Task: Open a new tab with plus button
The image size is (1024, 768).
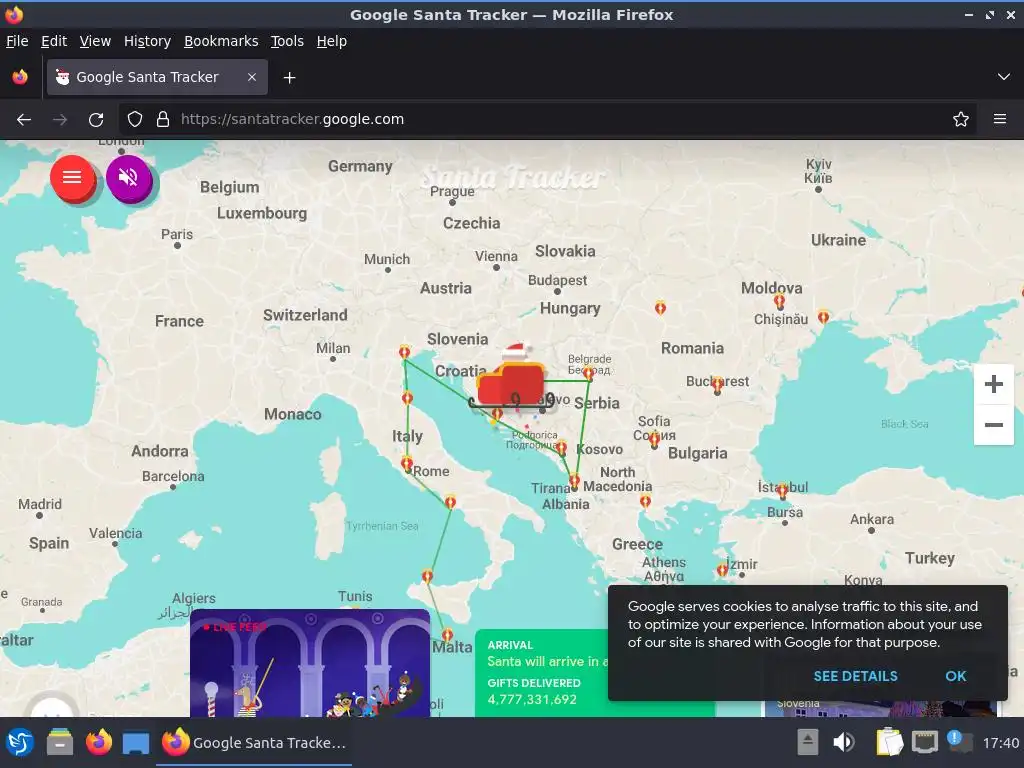Action: (289, 78)
